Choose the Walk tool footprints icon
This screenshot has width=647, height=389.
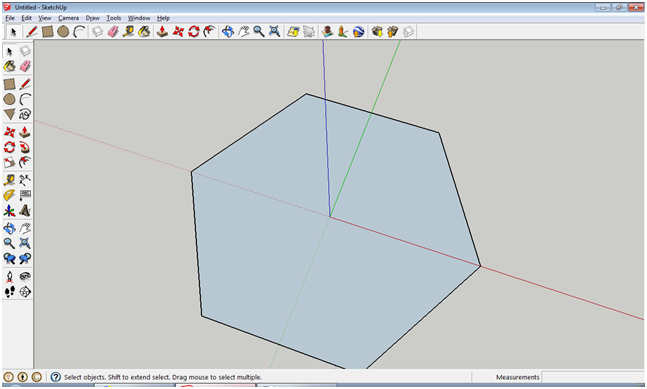point(9,292)
